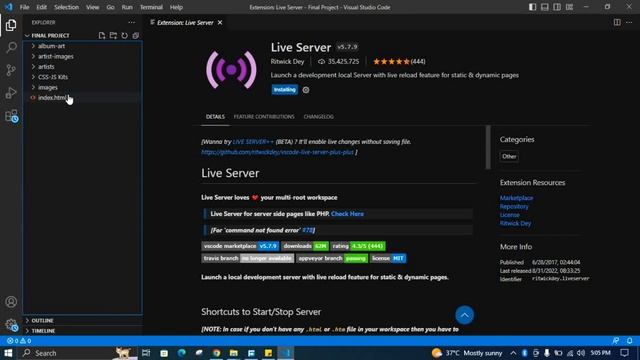Screen dimensions: 640x360
Task: Switch to the FEATURE CONTRIBUTIONS tab
Action: pyautogui.click(x=264, y=117)
